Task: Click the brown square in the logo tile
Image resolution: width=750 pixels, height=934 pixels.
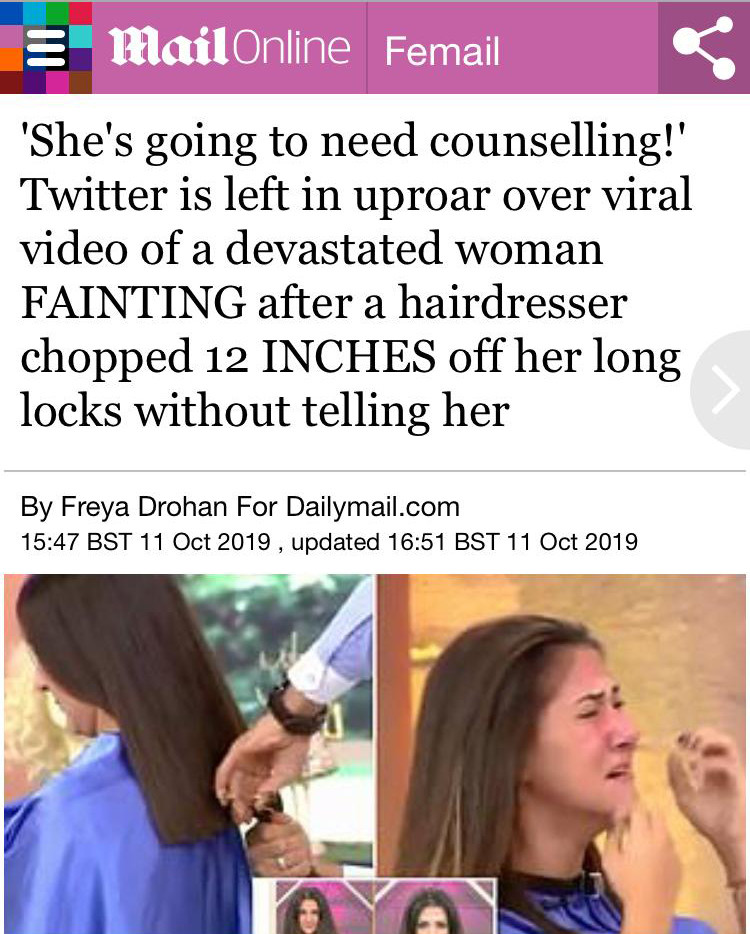Action: 80,82
